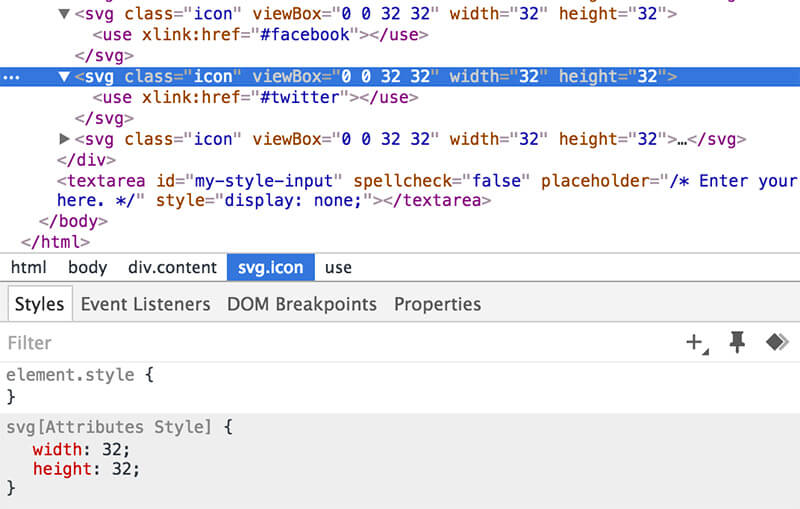Screen dimensions: 800x509
Task: Select use in the breadcrumb bar
Action: (338, 267)
